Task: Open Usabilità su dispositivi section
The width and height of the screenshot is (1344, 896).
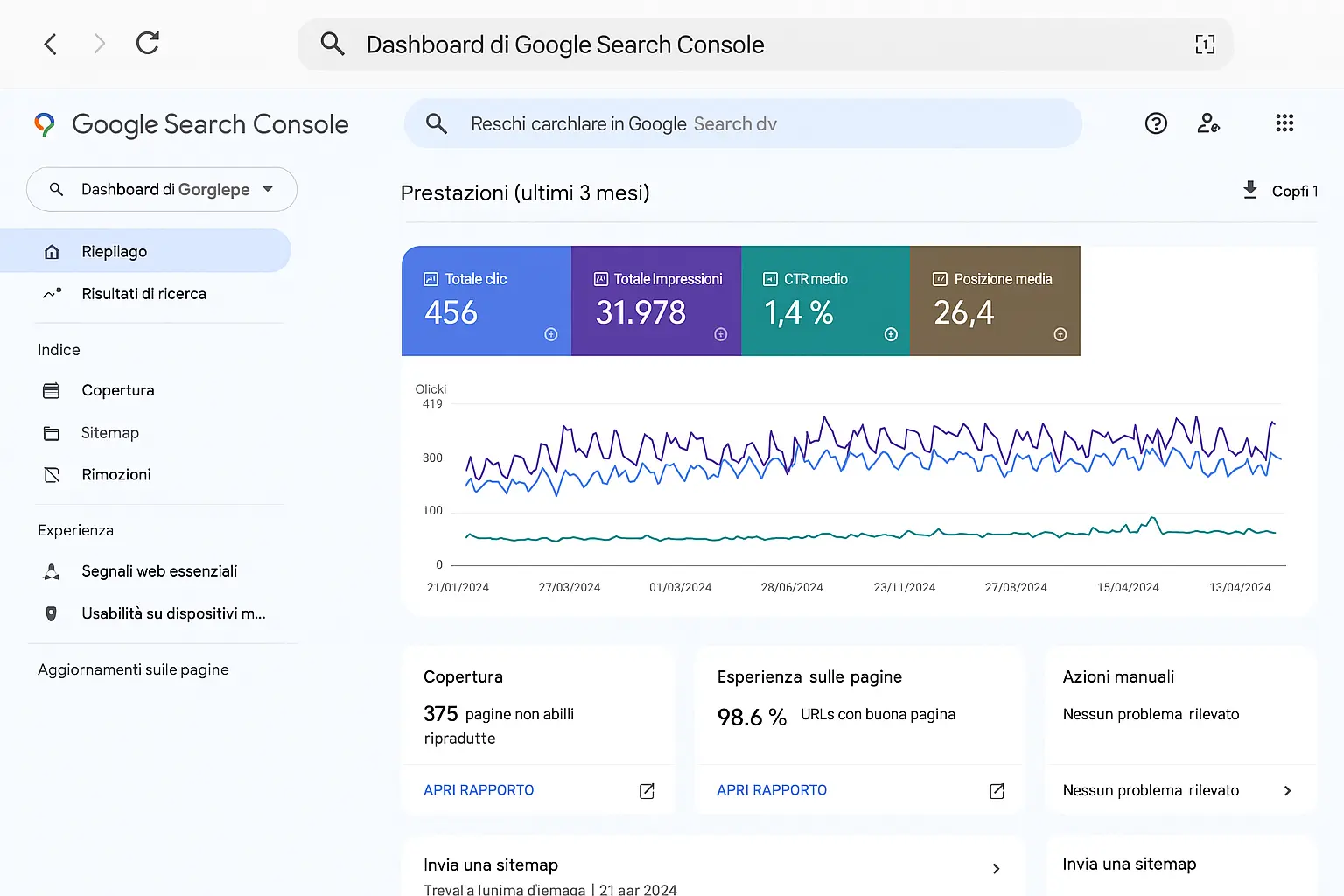Action: click(172, 613)
